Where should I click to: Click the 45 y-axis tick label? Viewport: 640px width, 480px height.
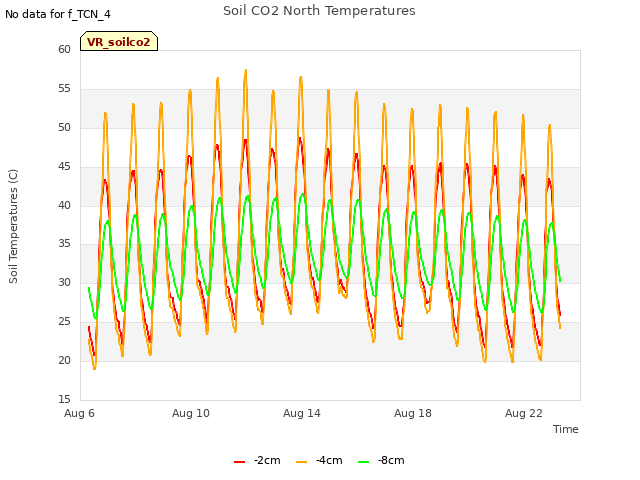(64, 167)
